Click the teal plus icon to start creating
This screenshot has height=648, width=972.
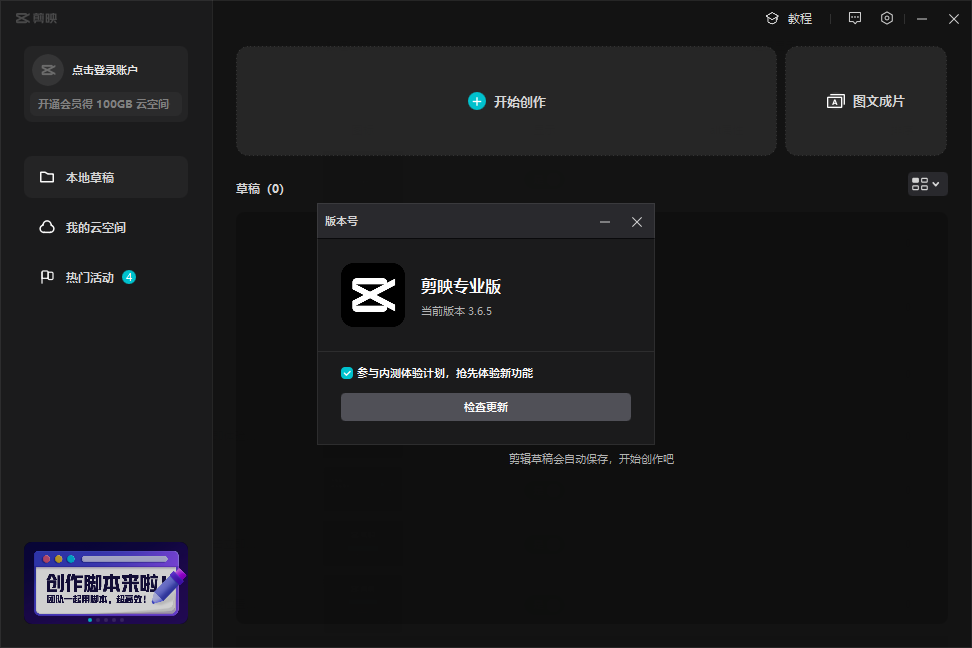point(477,101)
